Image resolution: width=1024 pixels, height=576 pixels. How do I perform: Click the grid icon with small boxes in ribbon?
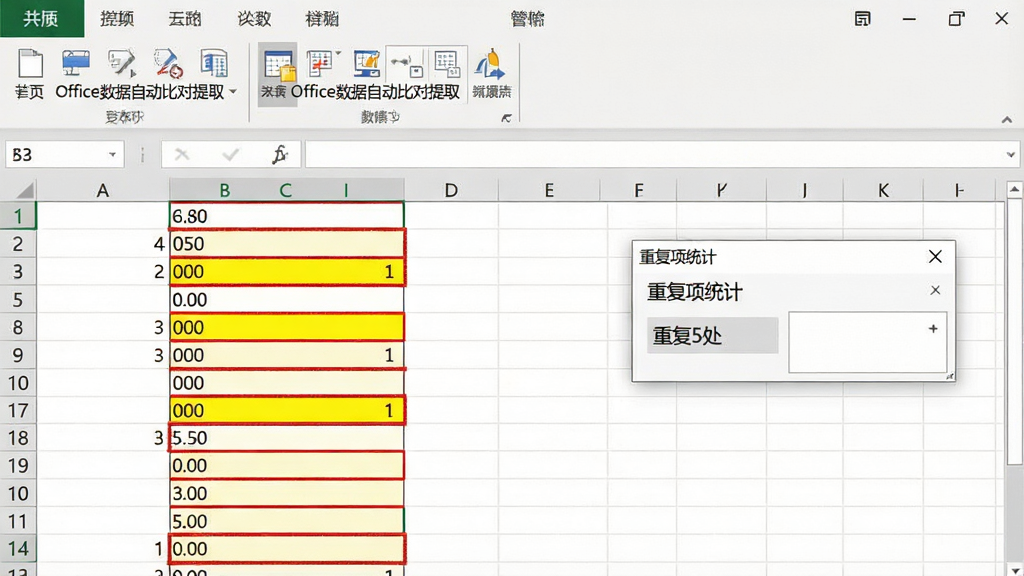[x=447, y=63]
